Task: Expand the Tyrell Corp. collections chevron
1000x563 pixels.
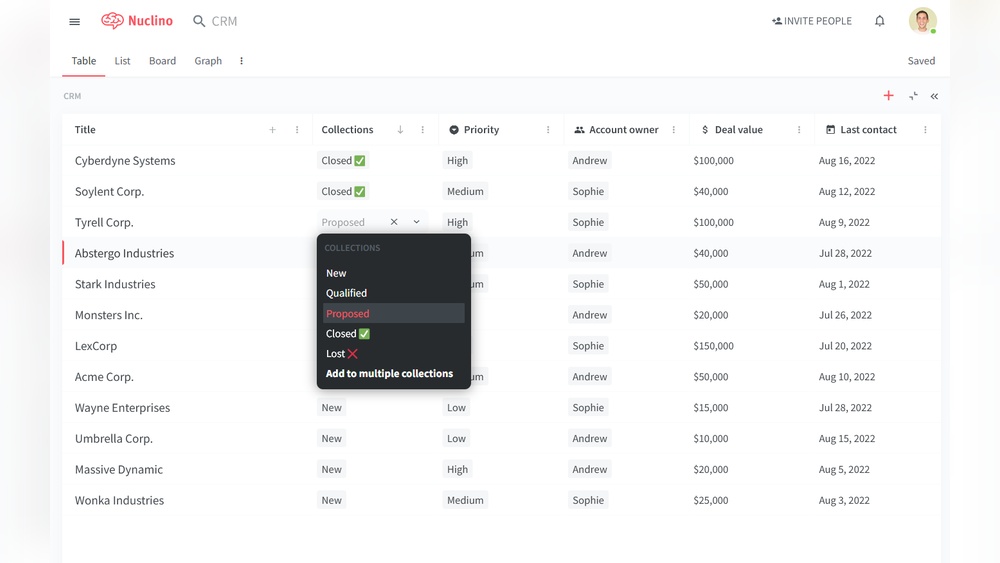Action: [x=417, y=222]
